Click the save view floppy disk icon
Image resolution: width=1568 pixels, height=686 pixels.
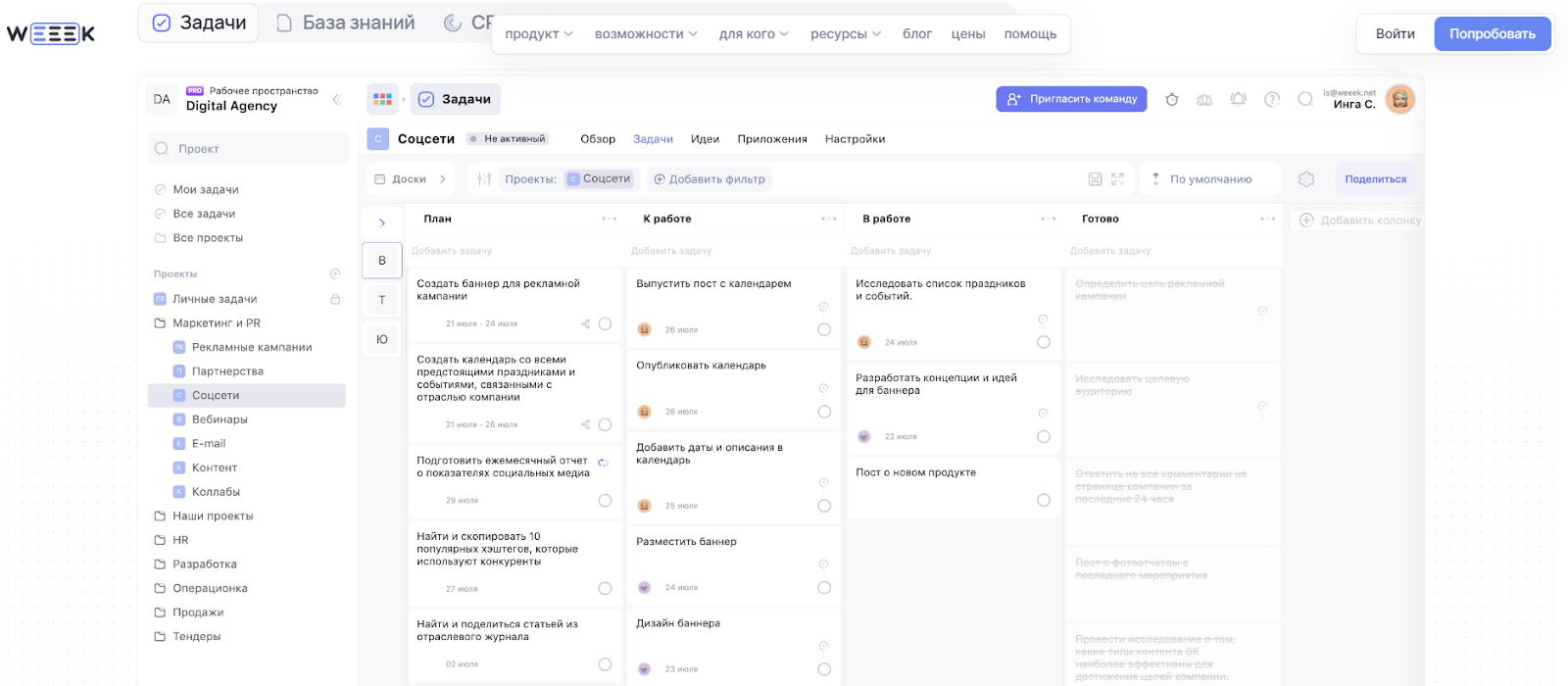point(1095,179)
